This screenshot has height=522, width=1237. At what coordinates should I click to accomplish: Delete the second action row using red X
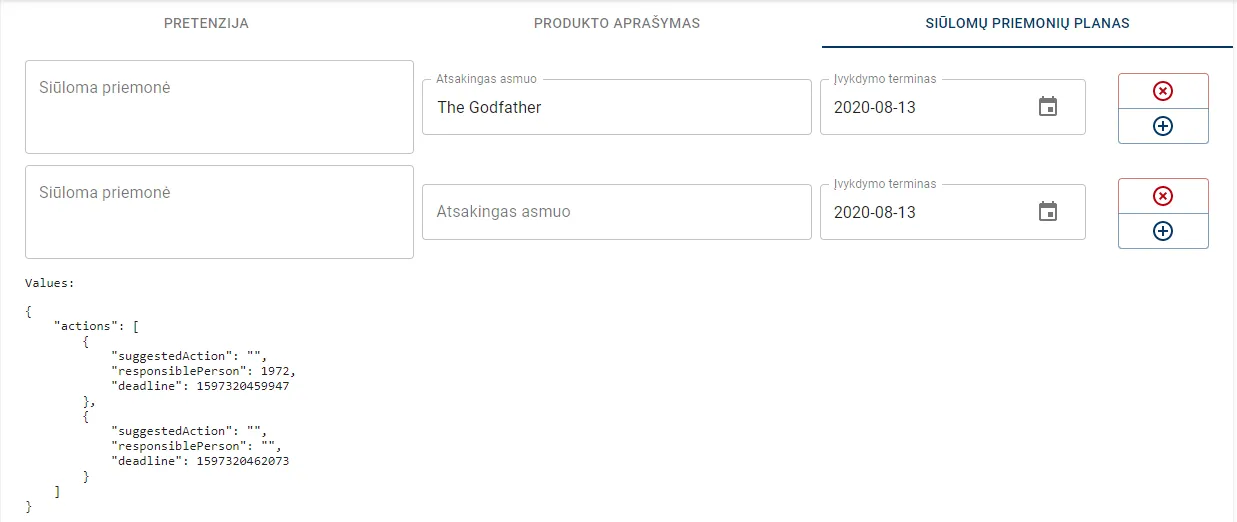click(x=1163, y=196)
